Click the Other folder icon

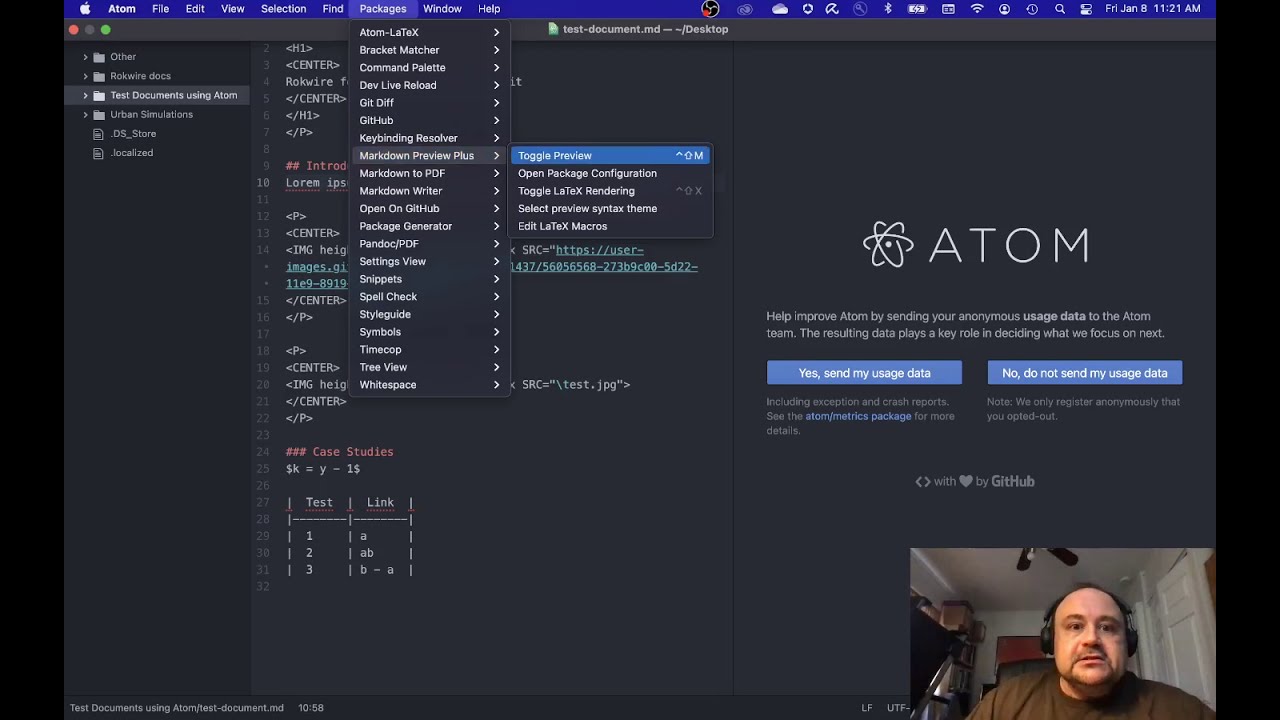pos(99,57)
